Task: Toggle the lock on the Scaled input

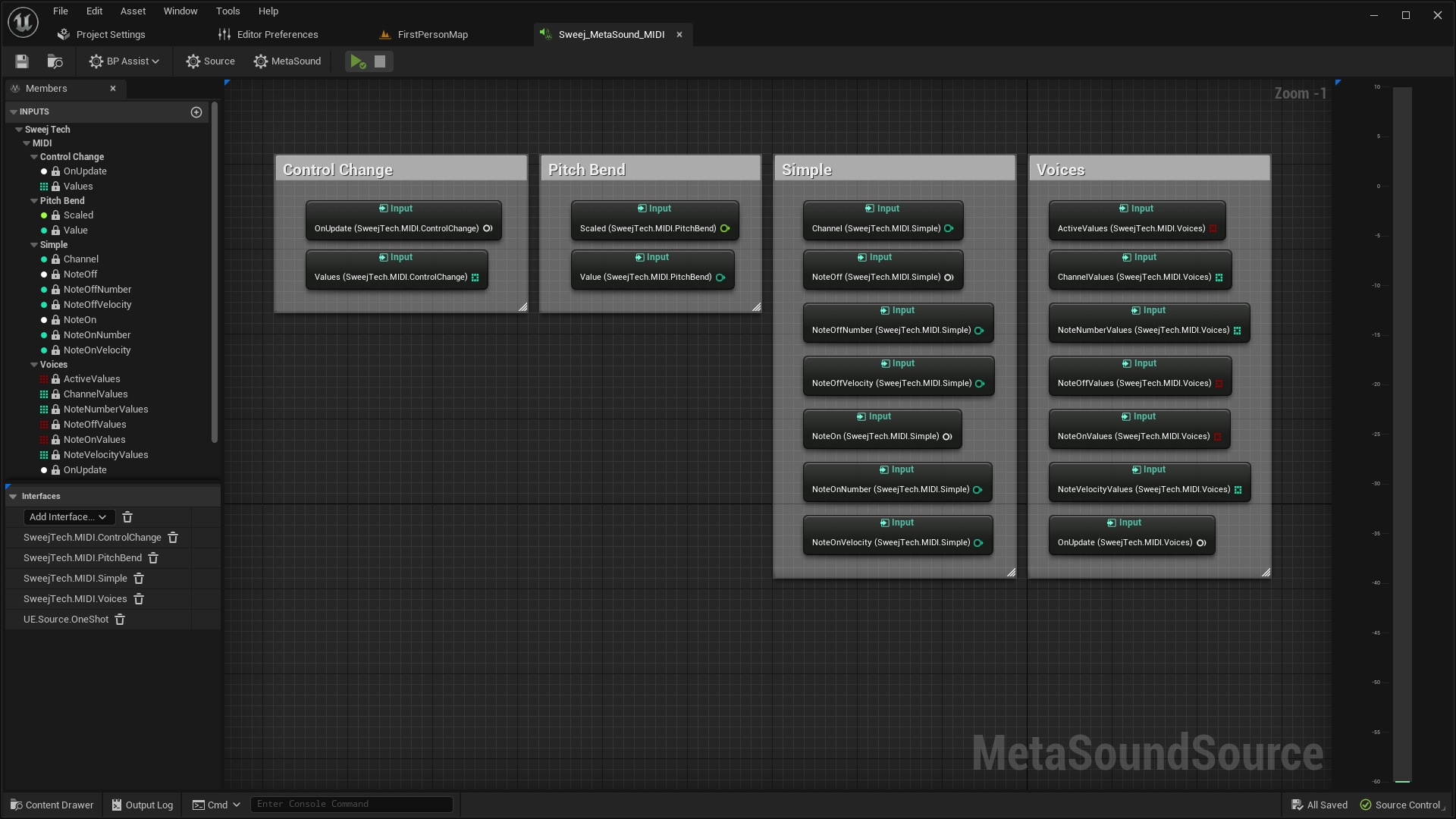Action: pyautogui.click(x=55, y=215)
